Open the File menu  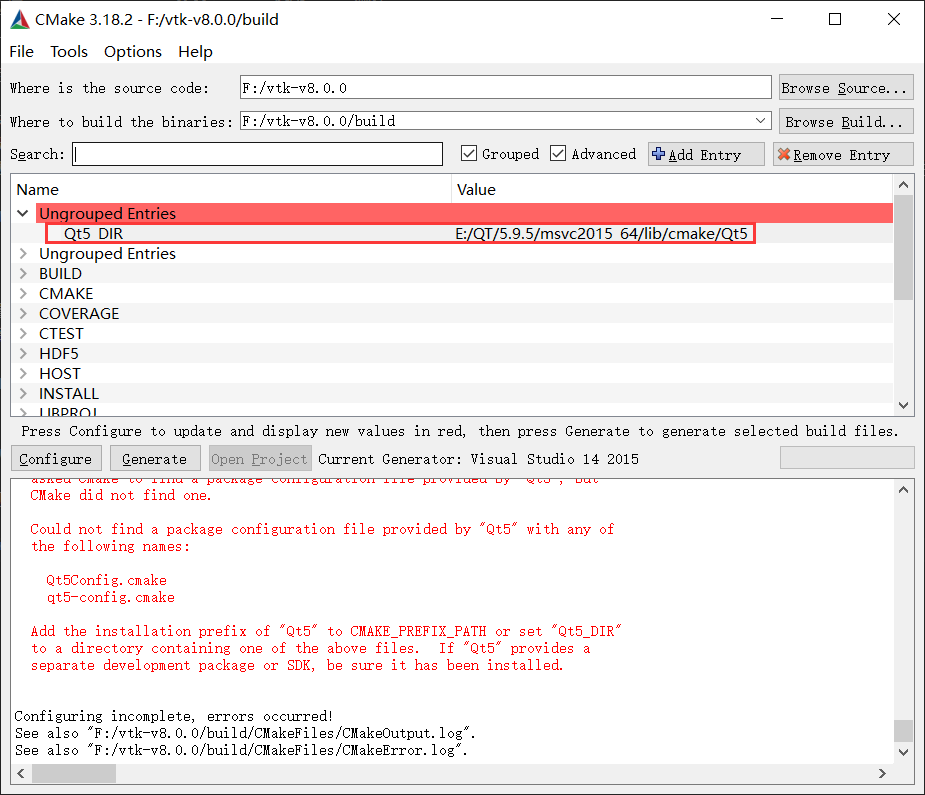(21, 52)
